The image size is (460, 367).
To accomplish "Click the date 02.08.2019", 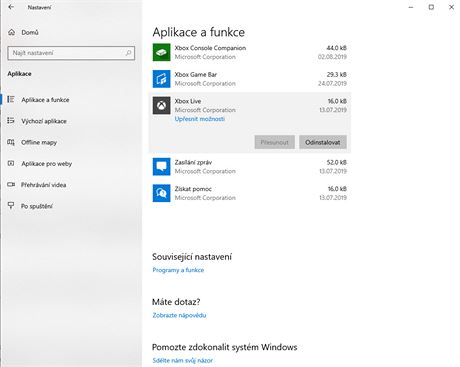I will click(332, 57).
